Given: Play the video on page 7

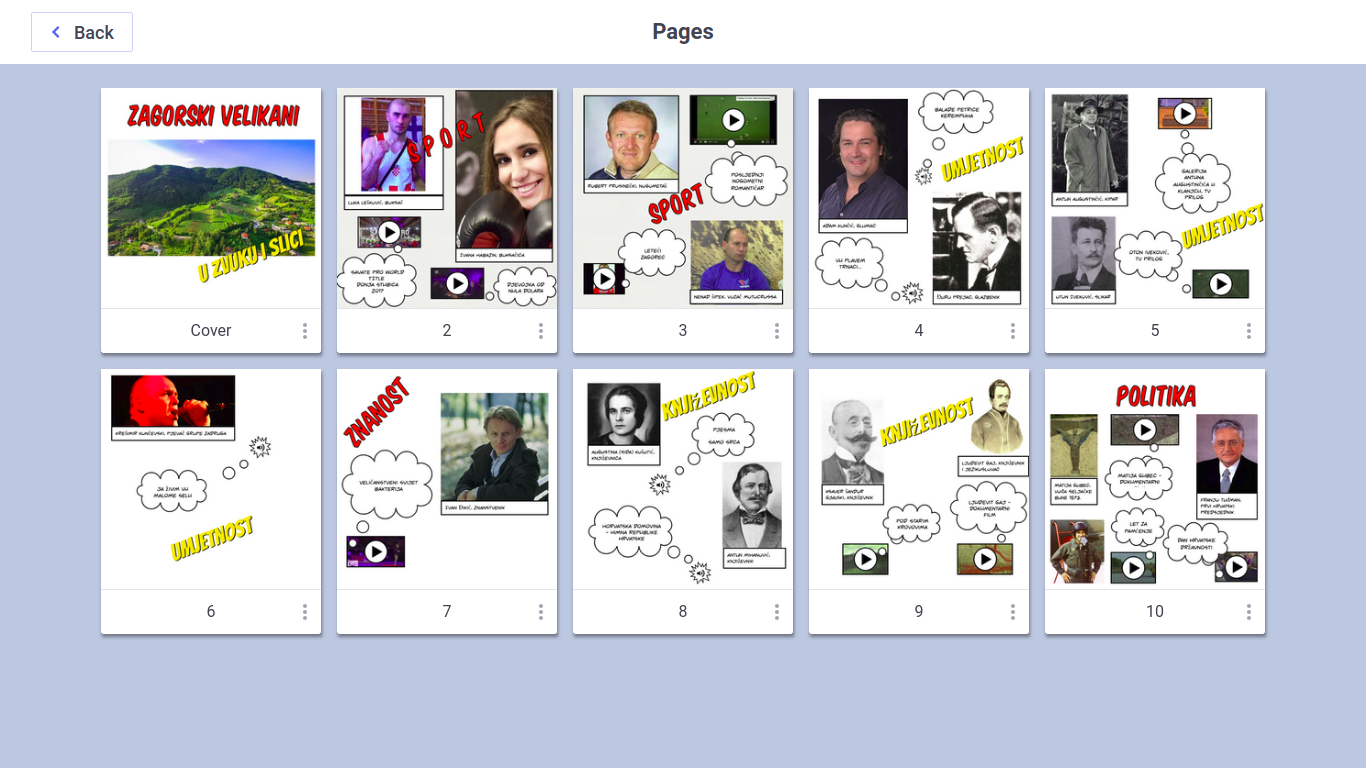Looking at the screenshot, I should tap(376, 552).
